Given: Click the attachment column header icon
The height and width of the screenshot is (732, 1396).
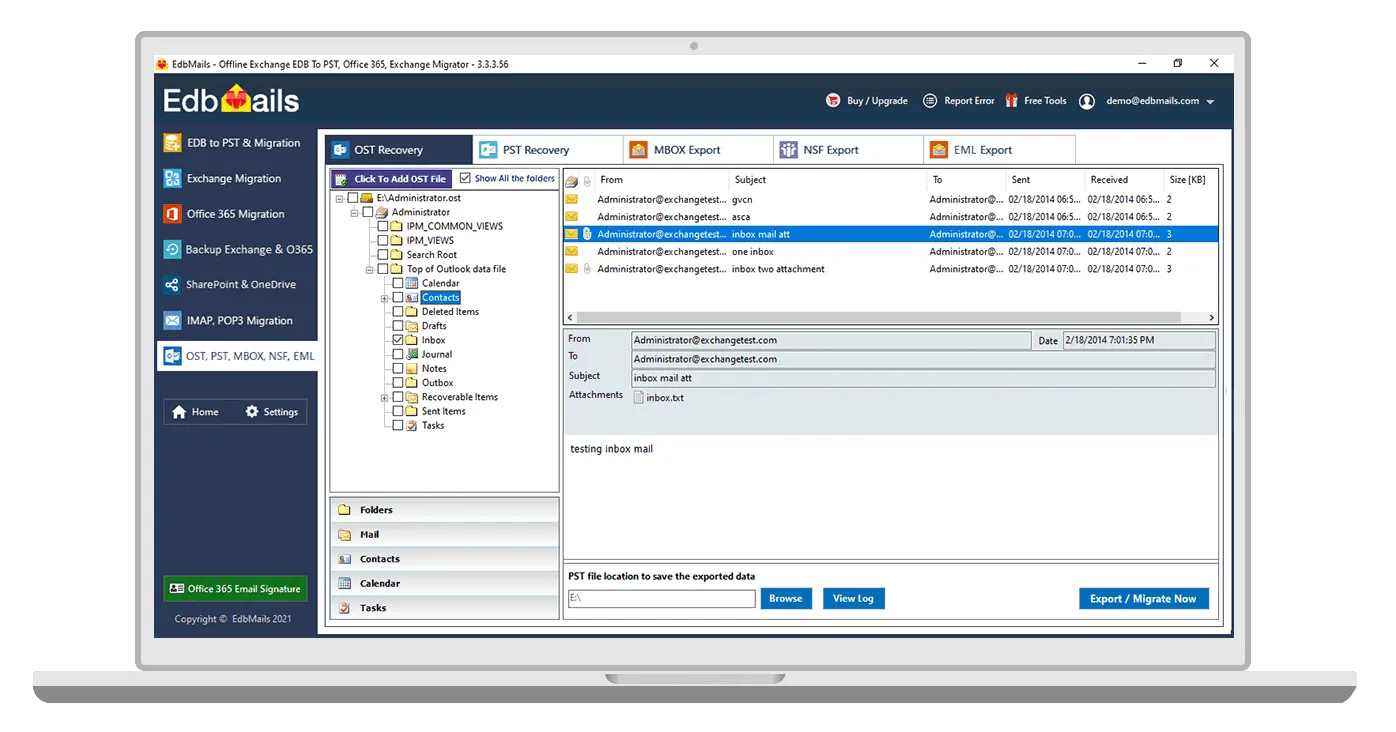Looking at the screenshot, I should [588, 181].
